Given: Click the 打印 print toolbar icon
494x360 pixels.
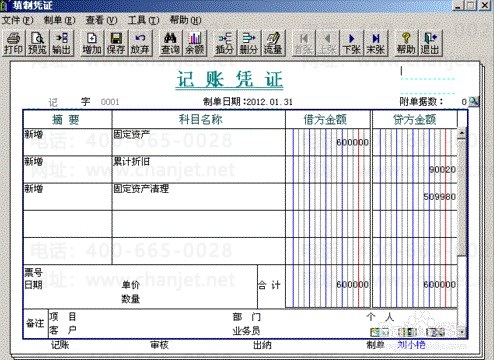Looking at the screenshot, I should (13, 43).
